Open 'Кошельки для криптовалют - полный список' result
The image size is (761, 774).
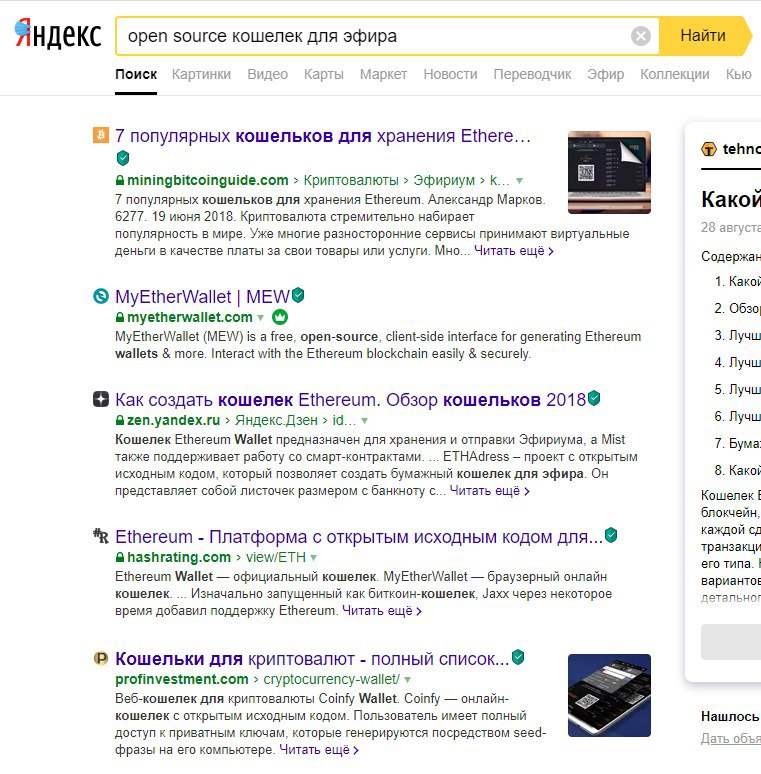click(x=312, y=659)
